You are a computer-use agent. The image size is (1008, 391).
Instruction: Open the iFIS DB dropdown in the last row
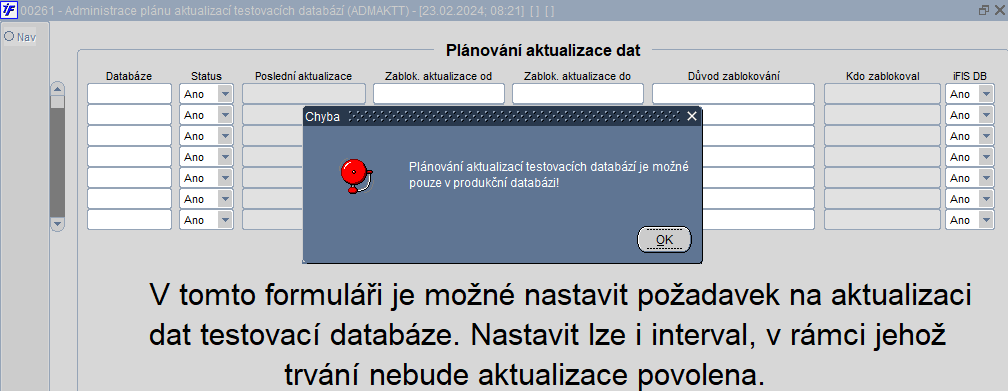pos(986,220)
